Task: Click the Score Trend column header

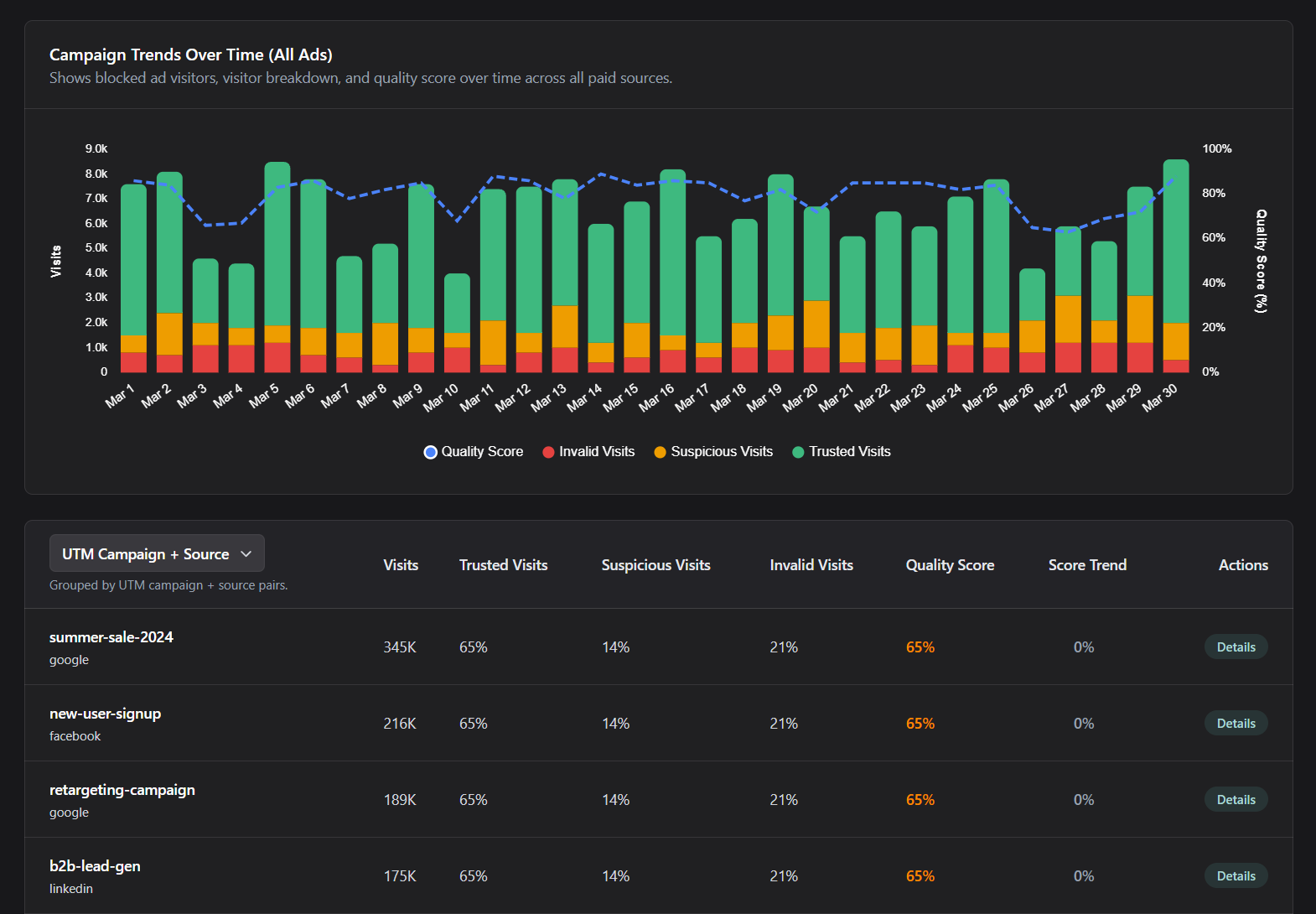Action: pyautogui.click(x=1087, y=565)
